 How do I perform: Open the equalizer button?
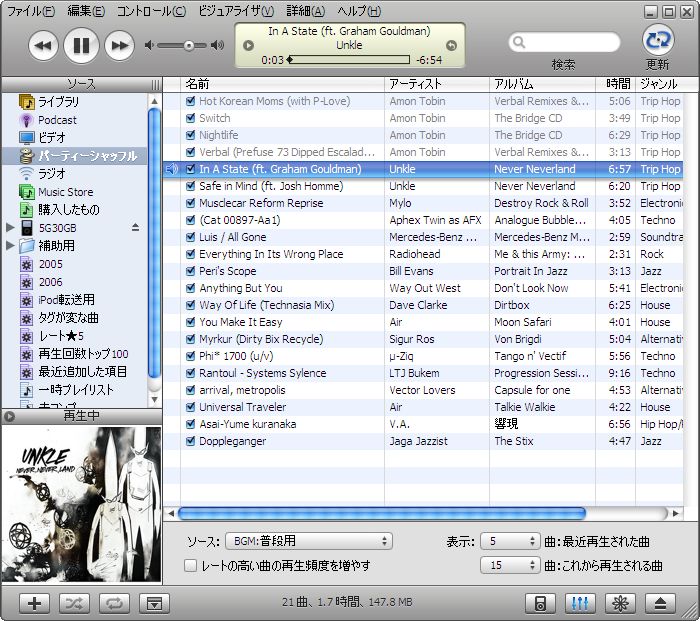pos(580,604)
